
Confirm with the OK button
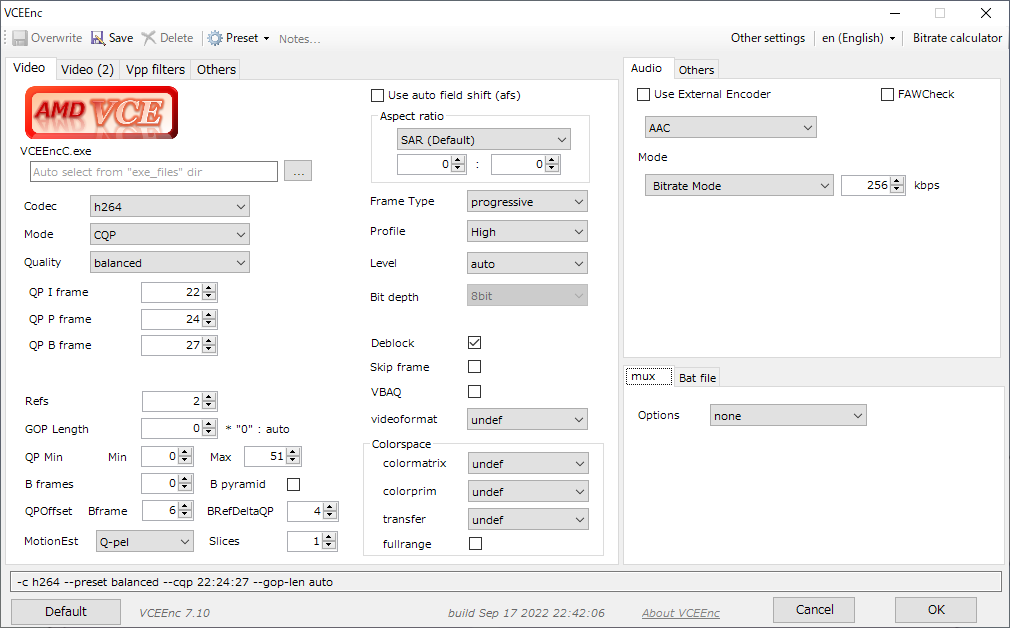936,610
